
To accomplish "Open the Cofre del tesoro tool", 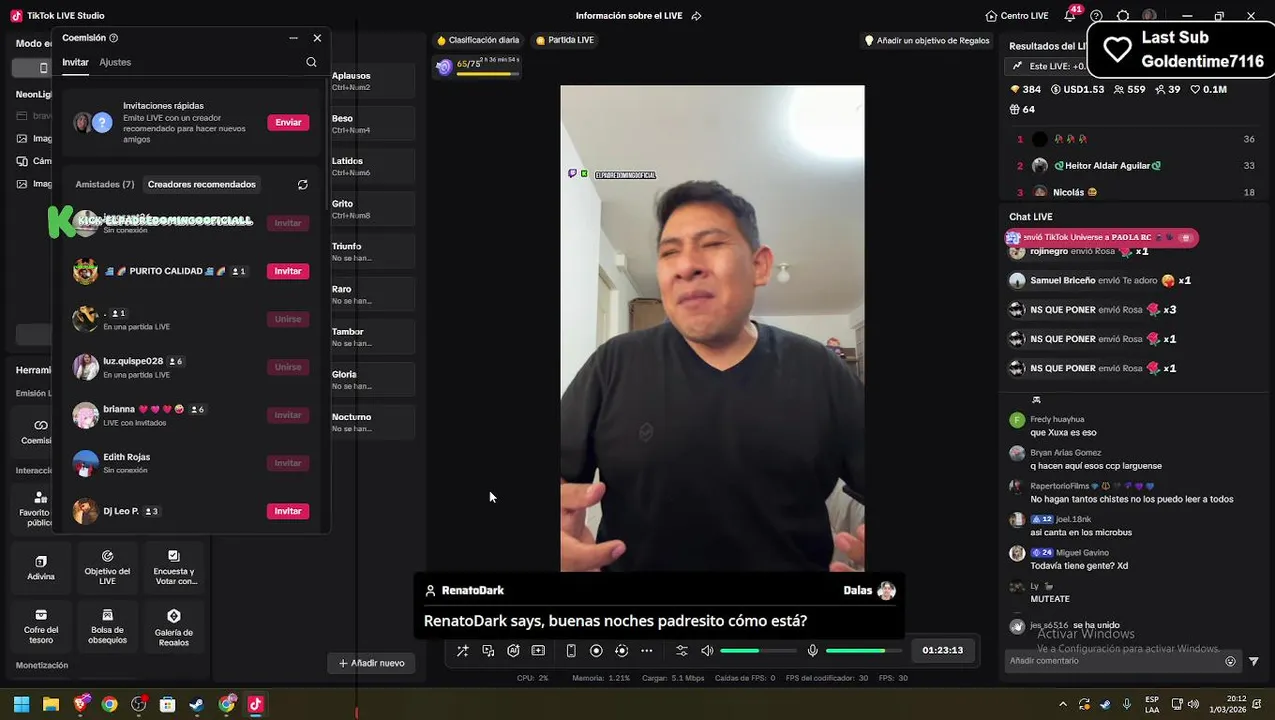I will point(41,626).
